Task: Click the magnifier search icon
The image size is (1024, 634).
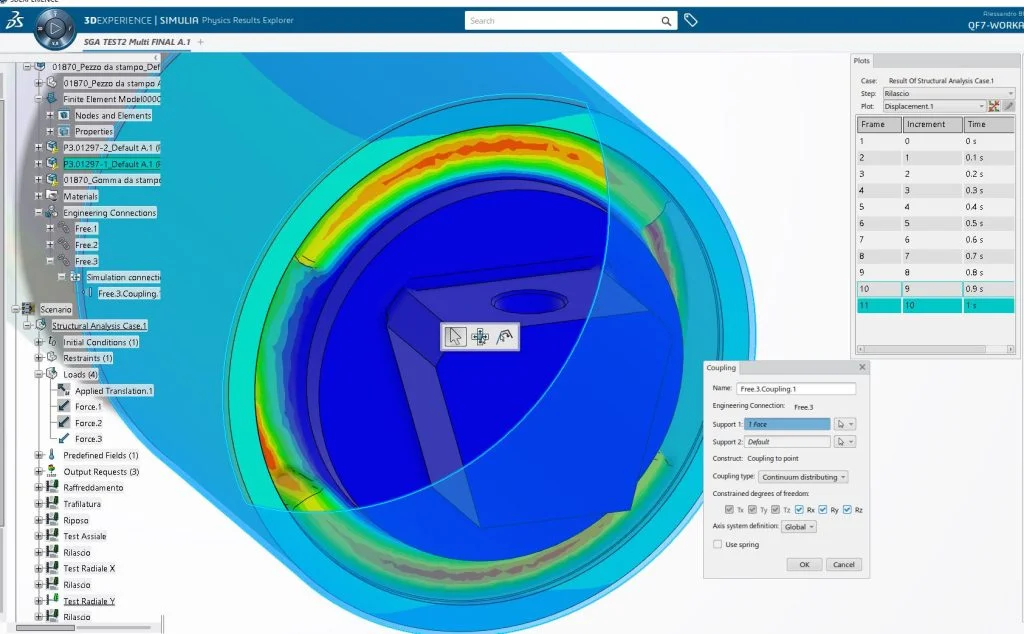Action: [x=667, y=21]
